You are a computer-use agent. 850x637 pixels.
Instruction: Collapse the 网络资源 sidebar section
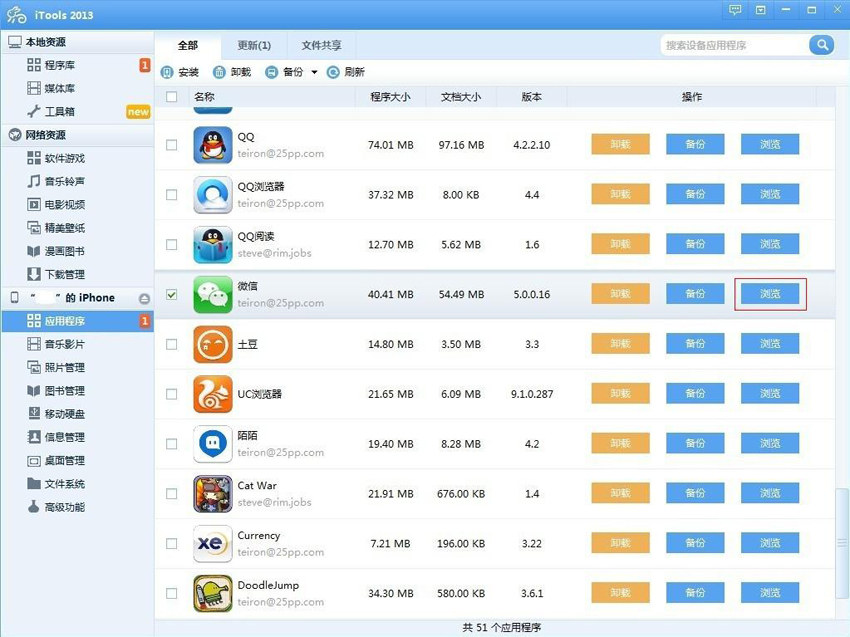[16, 135]
